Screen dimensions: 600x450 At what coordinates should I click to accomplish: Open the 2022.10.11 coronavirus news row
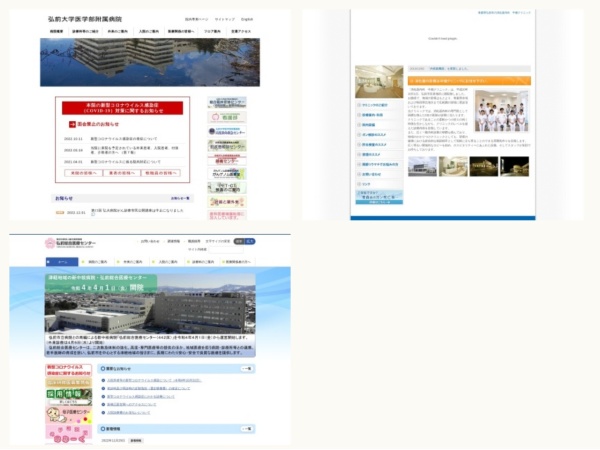(x=122, y=139)
